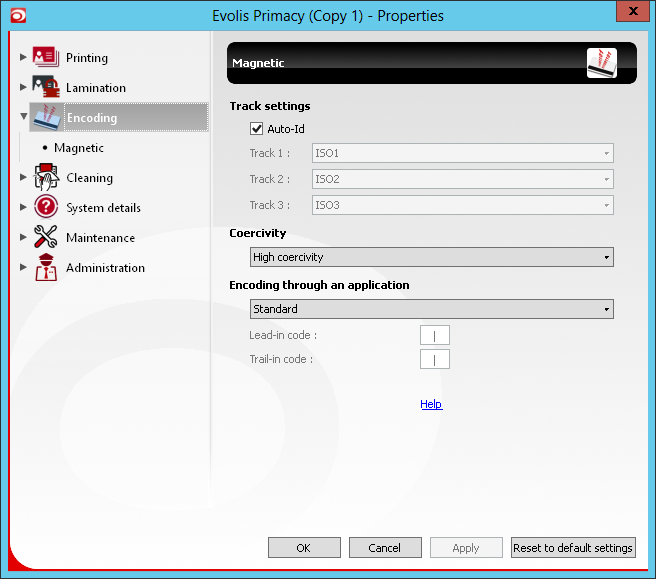
Task: Expand the Lamination tree arrow
Action: pos(23,87)
